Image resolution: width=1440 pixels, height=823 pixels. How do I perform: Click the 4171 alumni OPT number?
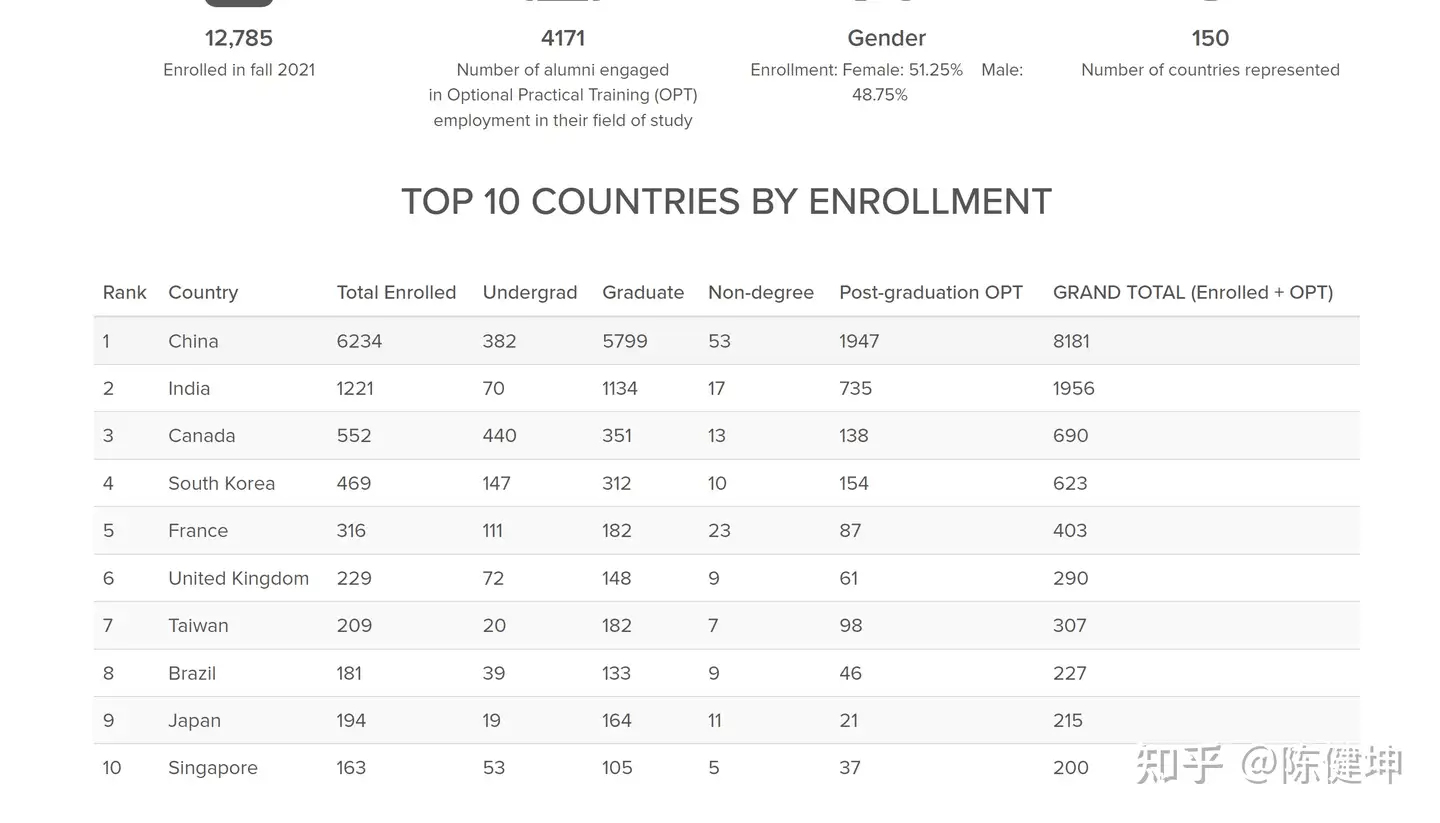(563, 39)
